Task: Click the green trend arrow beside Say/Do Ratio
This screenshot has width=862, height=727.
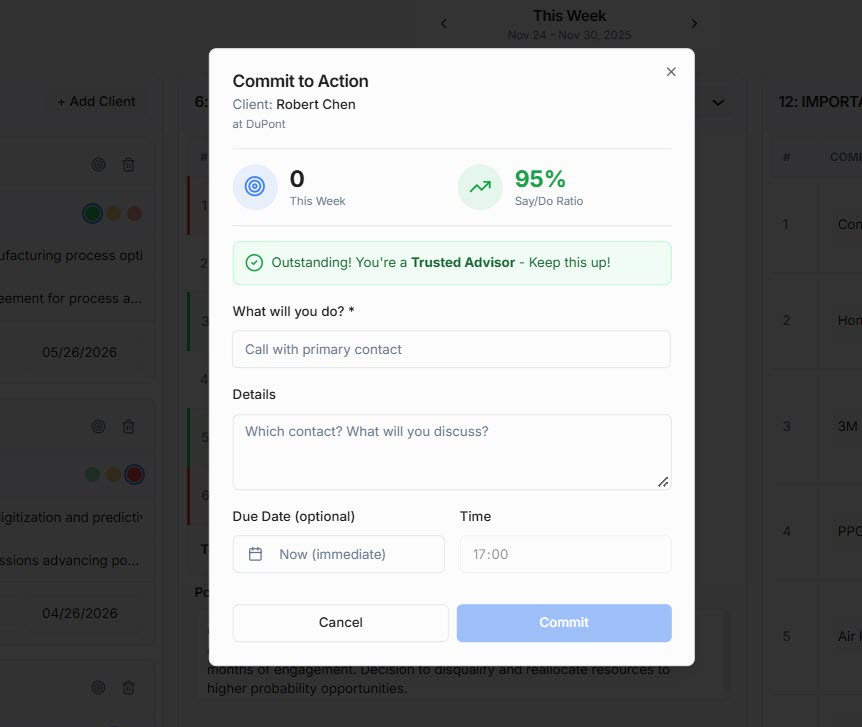Action: click(x=479, y=187)
